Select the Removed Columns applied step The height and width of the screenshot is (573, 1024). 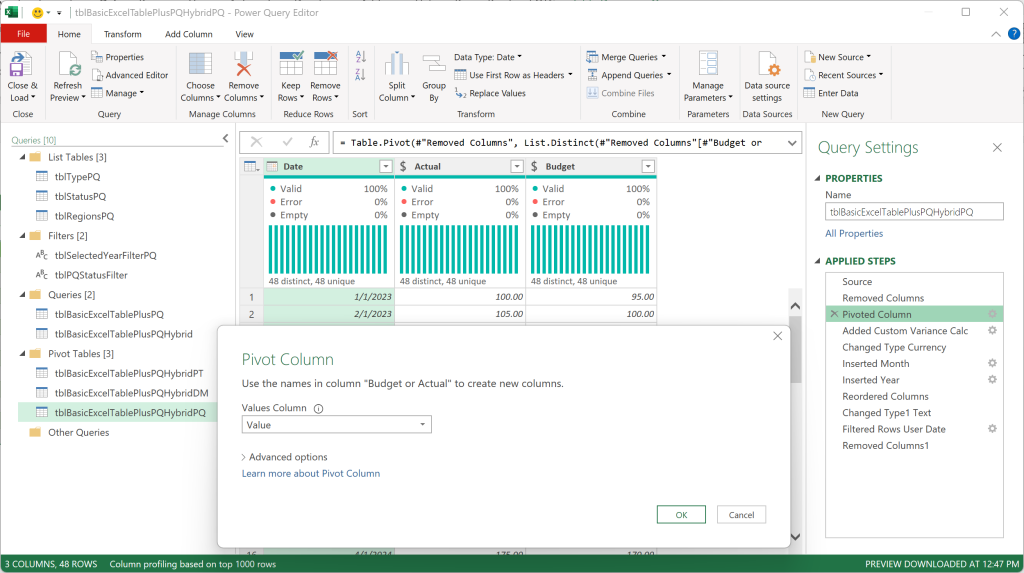pyautogui.click(x=883, y=298)
